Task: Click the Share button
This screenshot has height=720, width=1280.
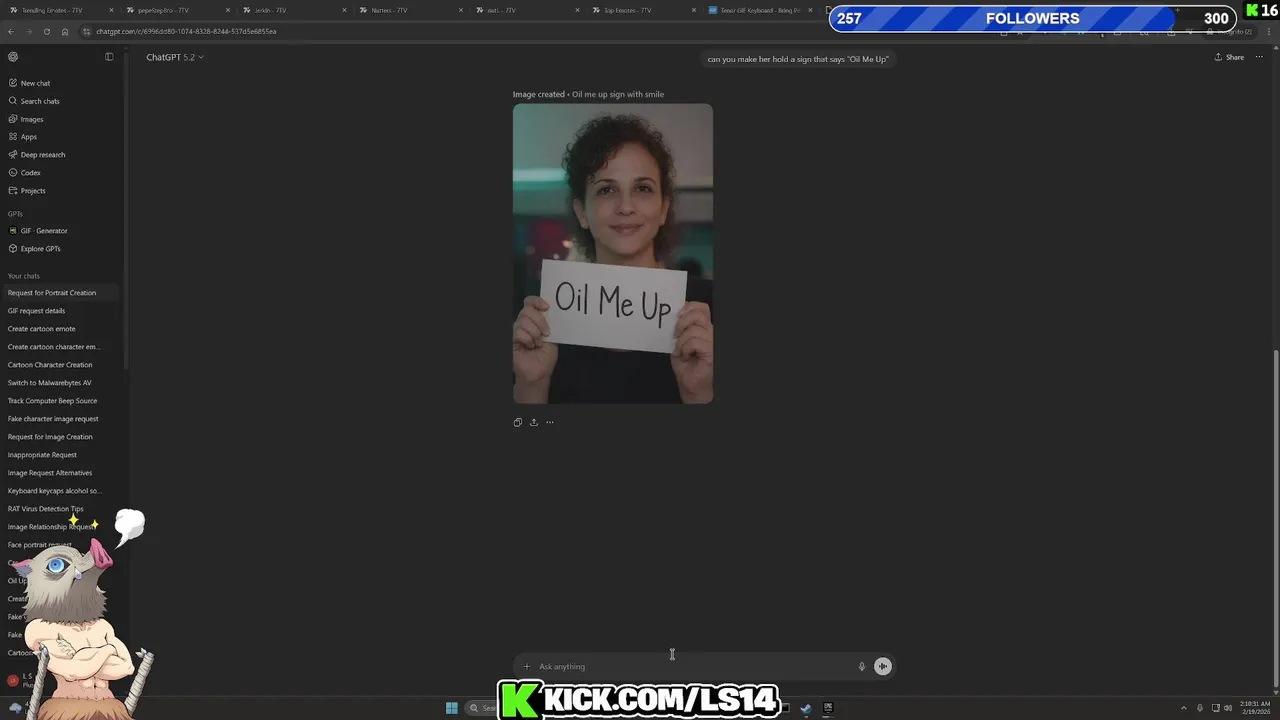Action: tap(1229, 57)
